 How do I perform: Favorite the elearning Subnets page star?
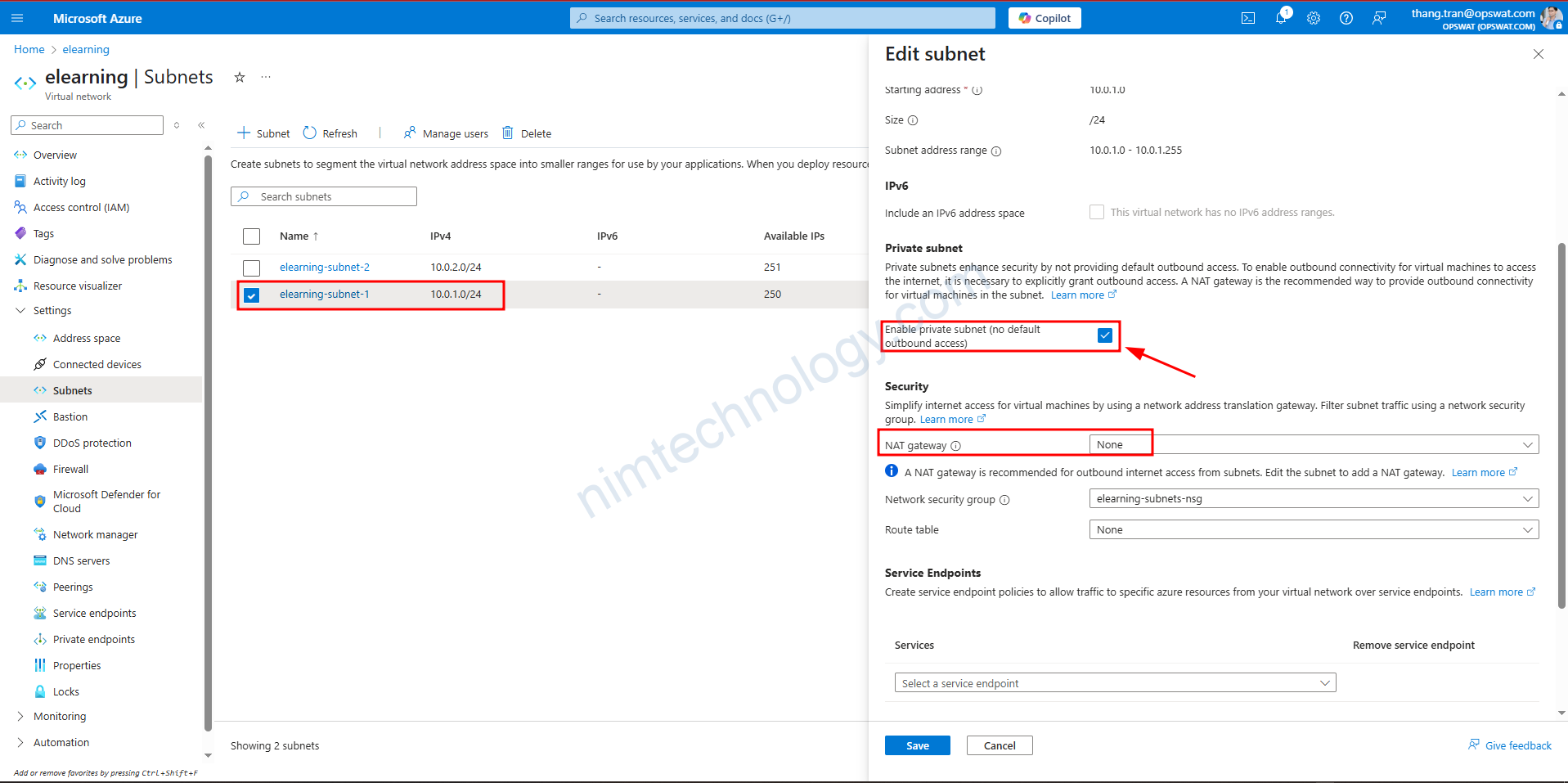coord(240,77)
